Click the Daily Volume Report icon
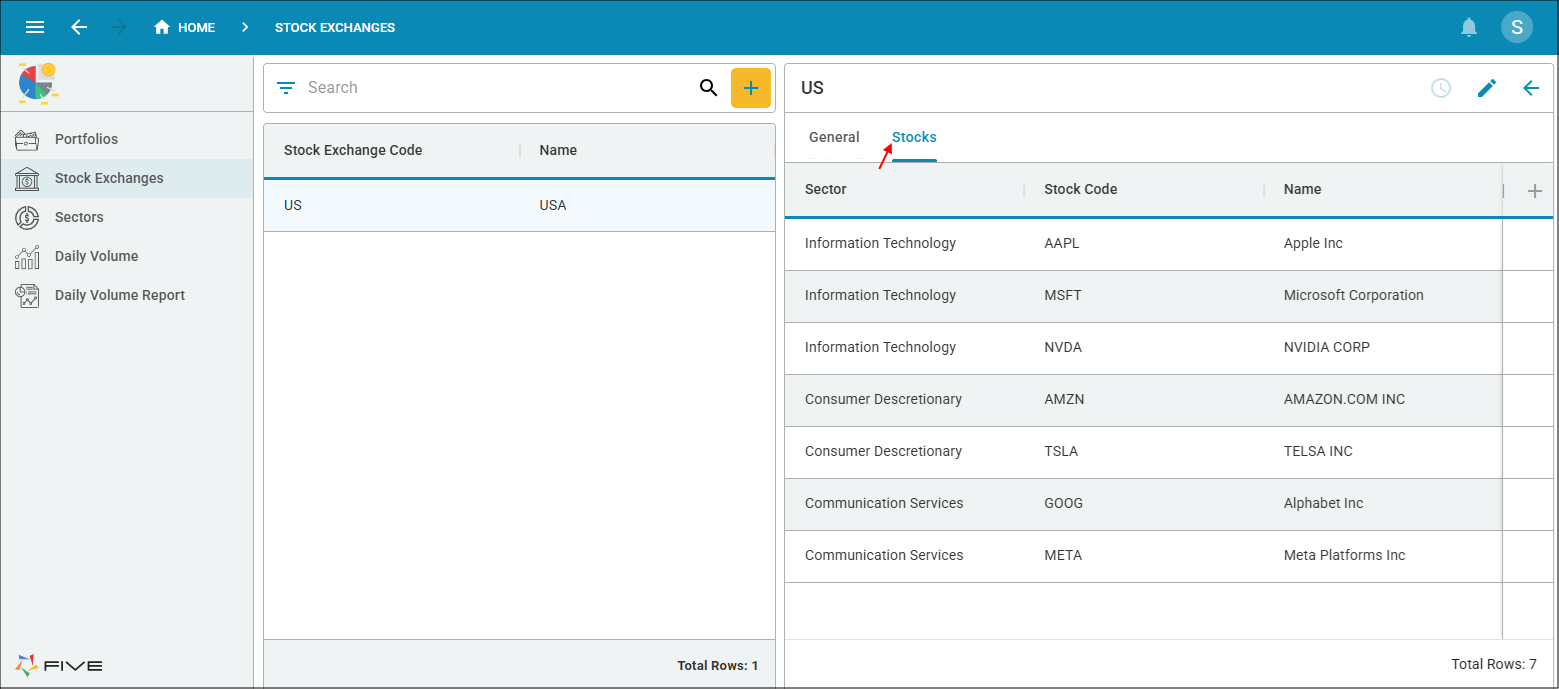1559x689 pixels. coord(27,295)
